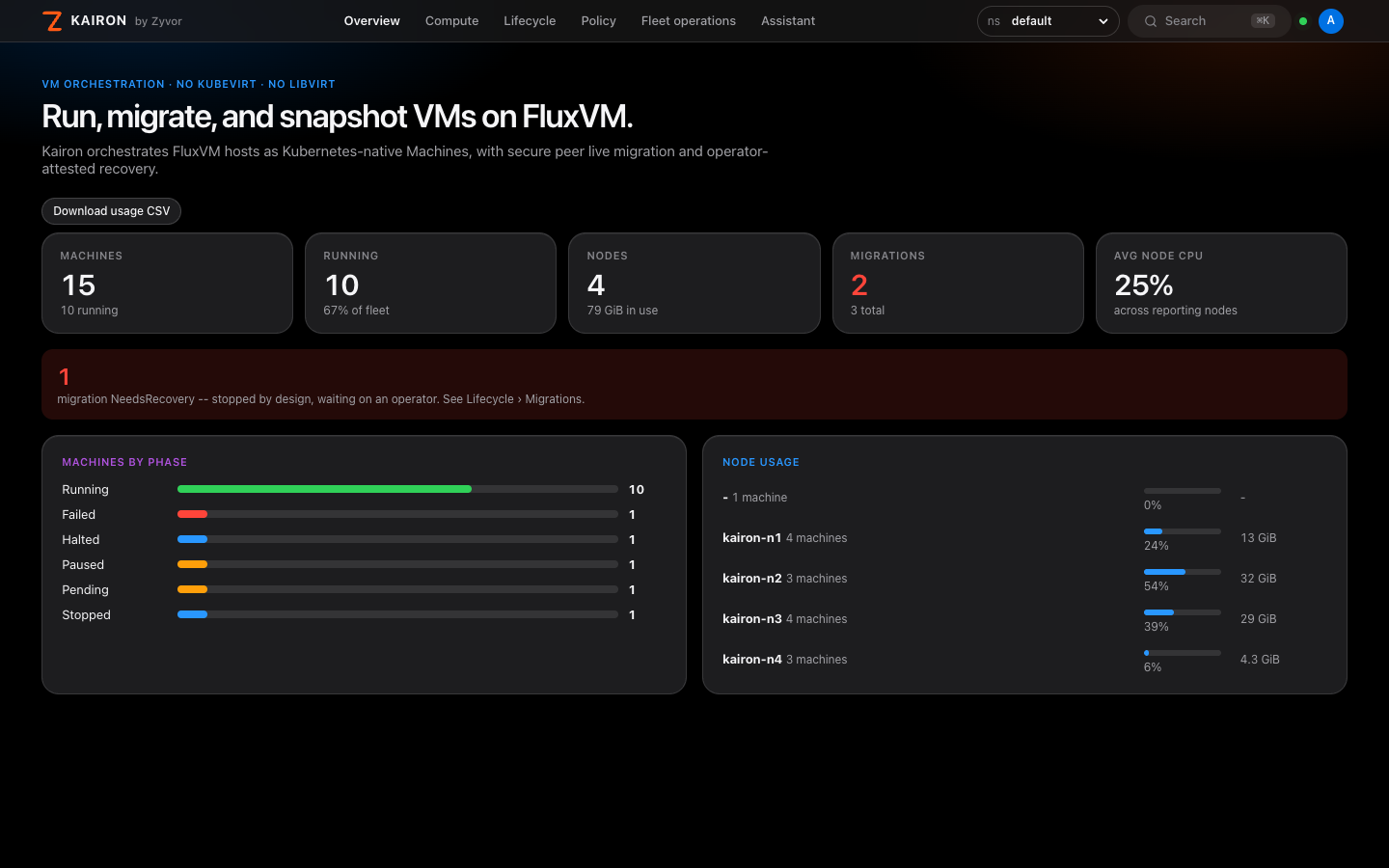The height and width of the screenshot is (868, 1389).
Task: Open the Compute tab
Action: tap(451, 21)
